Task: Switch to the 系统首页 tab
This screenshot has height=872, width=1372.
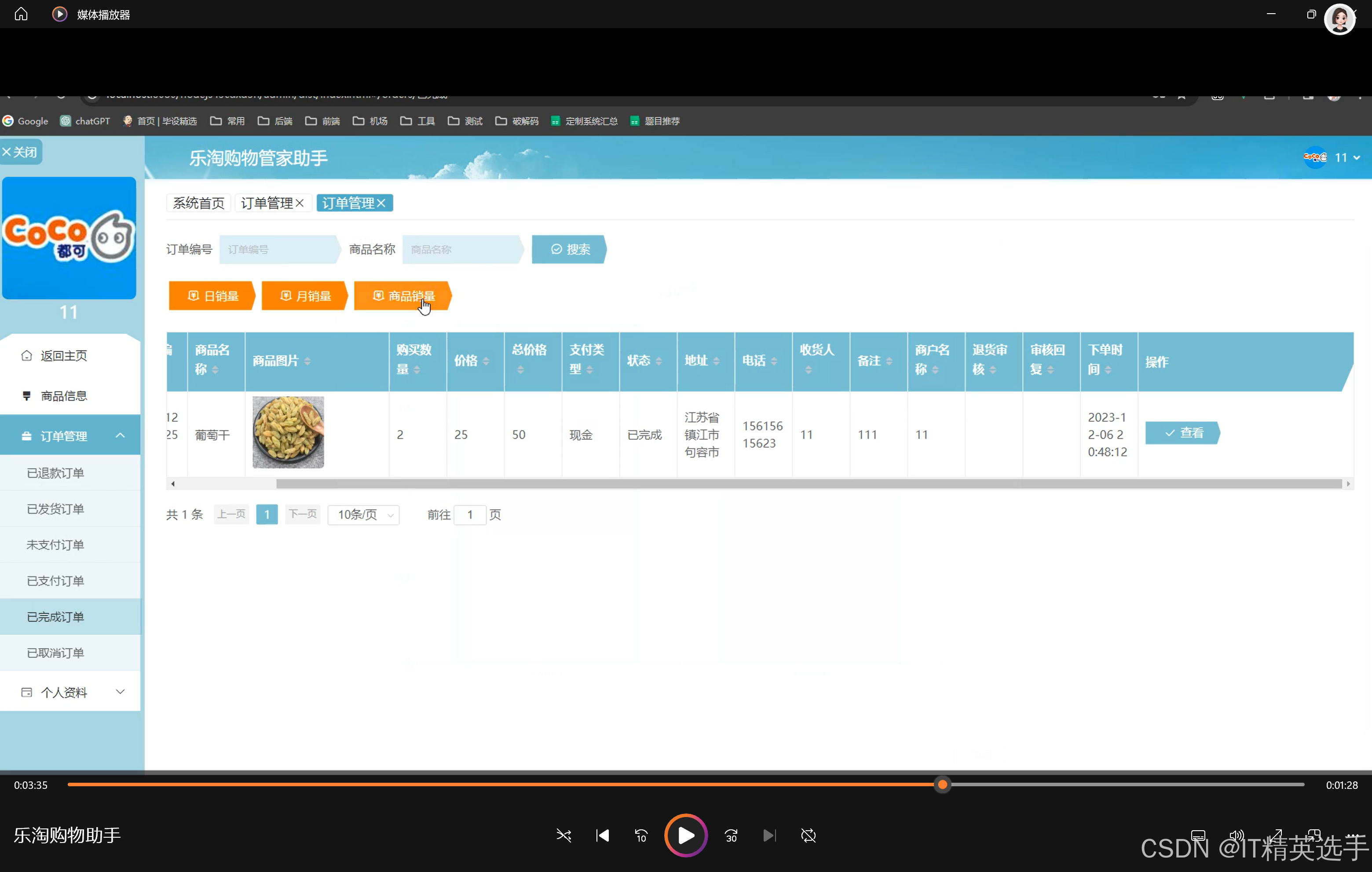Action: pyautogui.click(x=198, y=203)
